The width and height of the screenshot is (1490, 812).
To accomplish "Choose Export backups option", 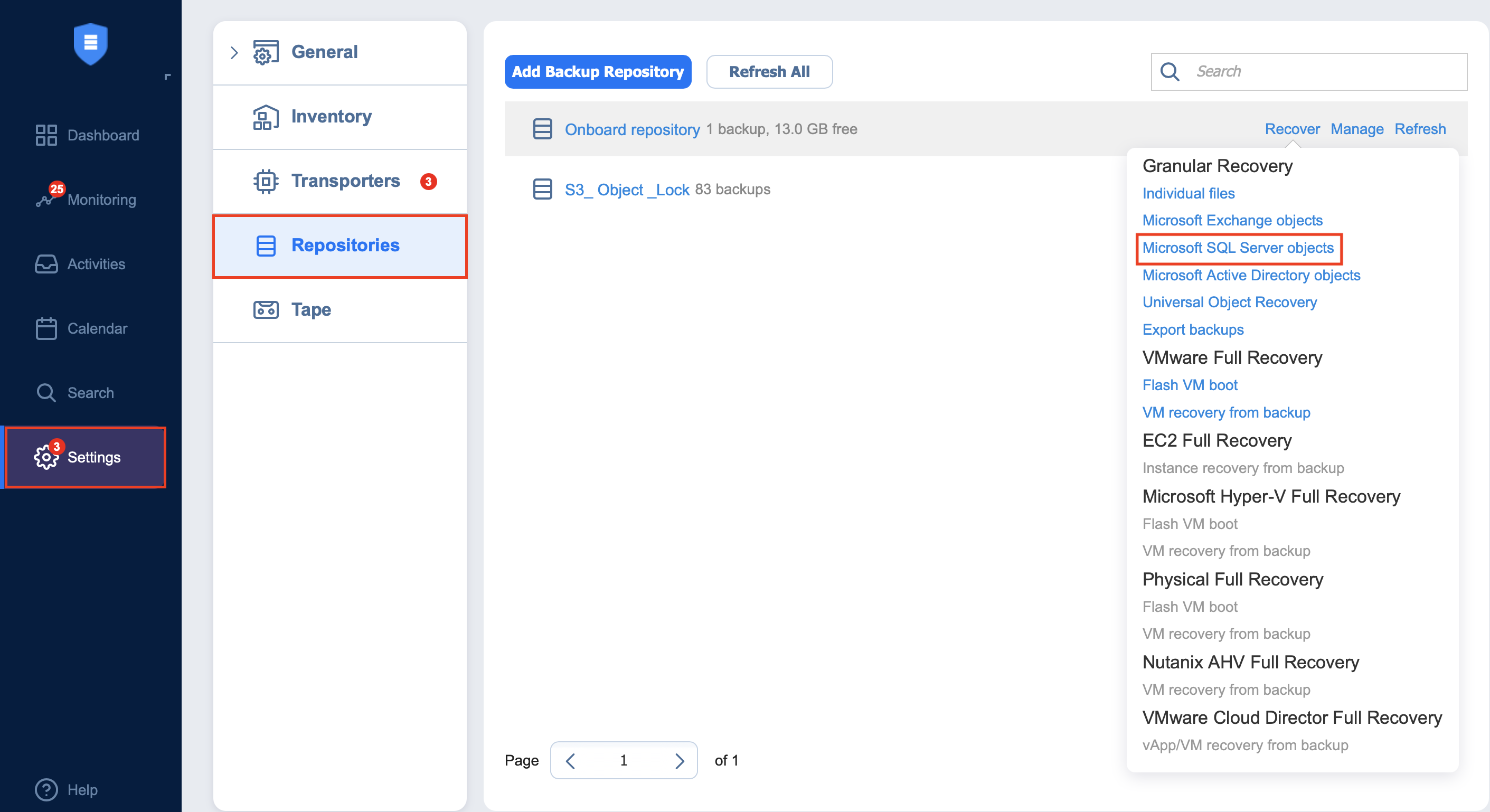I will click(x=1193, y=329).
